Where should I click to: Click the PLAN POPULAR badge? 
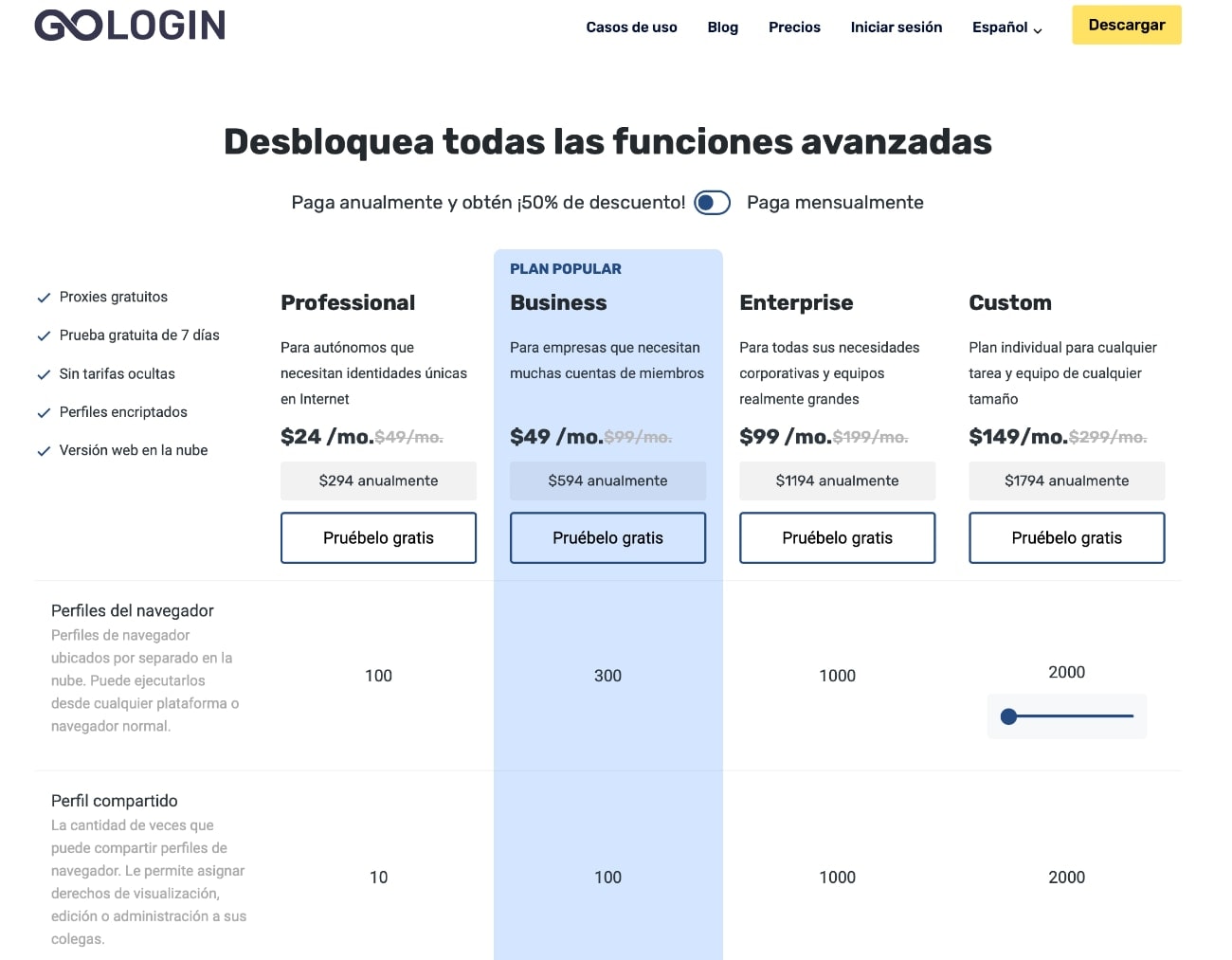[566, 268]
